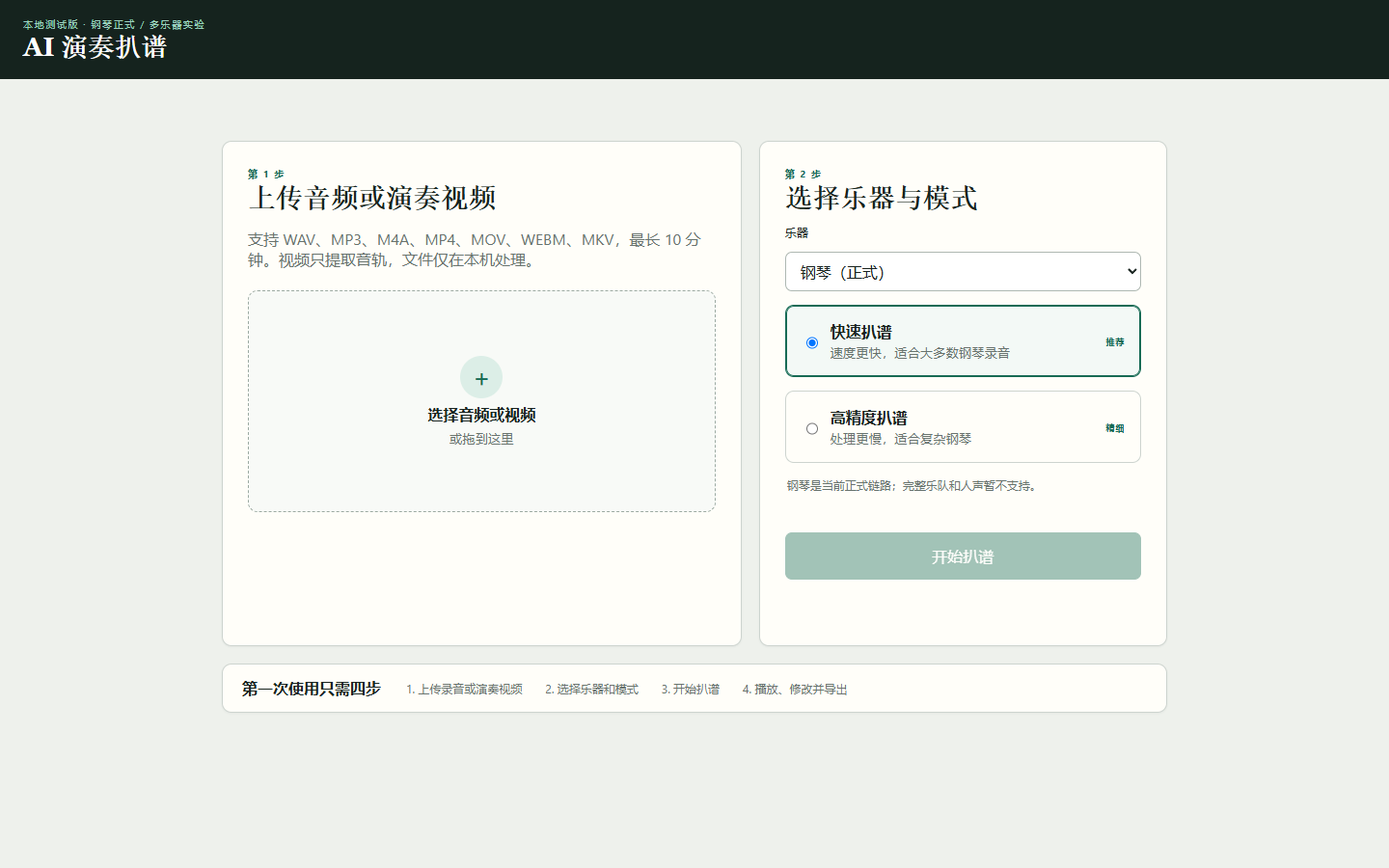
Task: Click the AI 演奏扒谱 title
Action: pos(95,47)
